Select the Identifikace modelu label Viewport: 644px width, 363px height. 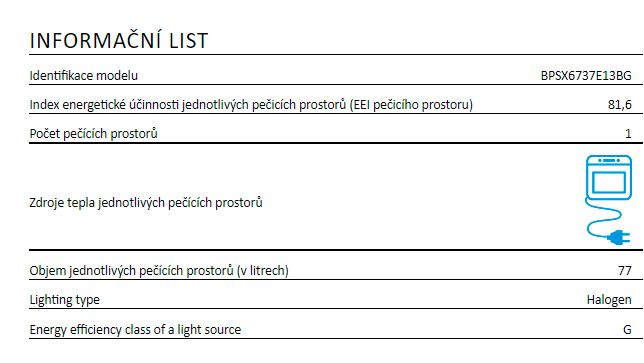click(84, 76)
